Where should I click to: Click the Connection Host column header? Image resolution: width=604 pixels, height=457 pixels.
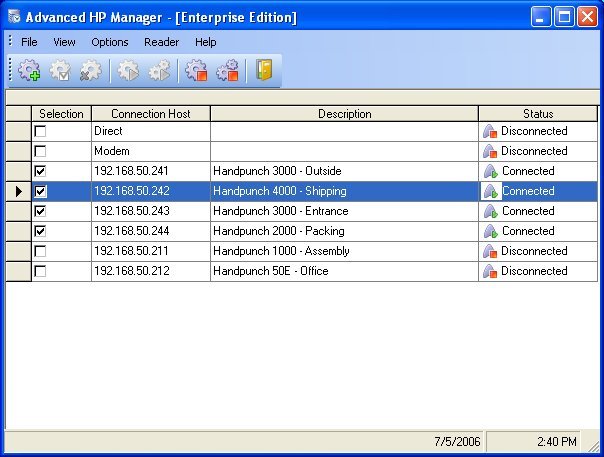point(150,114)
